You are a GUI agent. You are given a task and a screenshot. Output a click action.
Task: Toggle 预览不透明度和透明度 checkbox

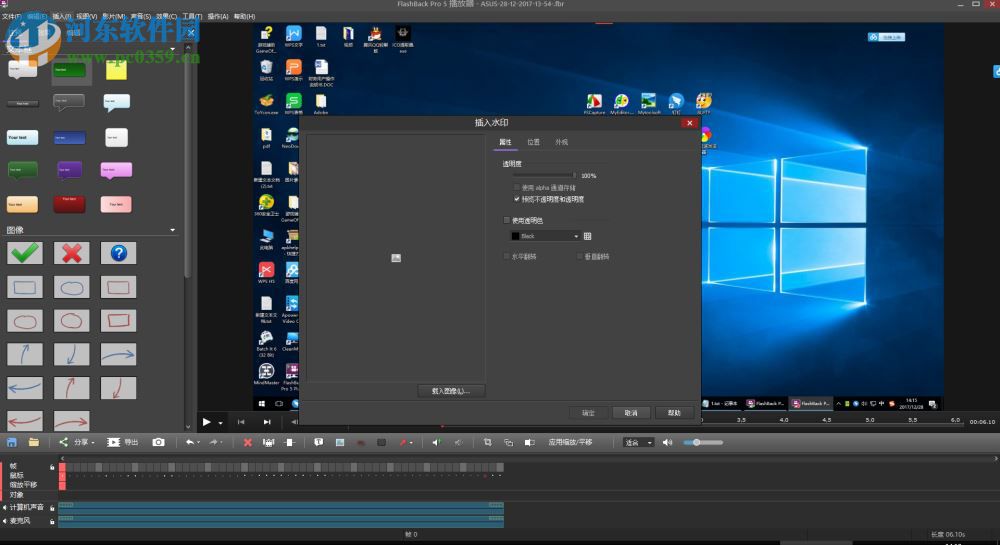(517, 199)
